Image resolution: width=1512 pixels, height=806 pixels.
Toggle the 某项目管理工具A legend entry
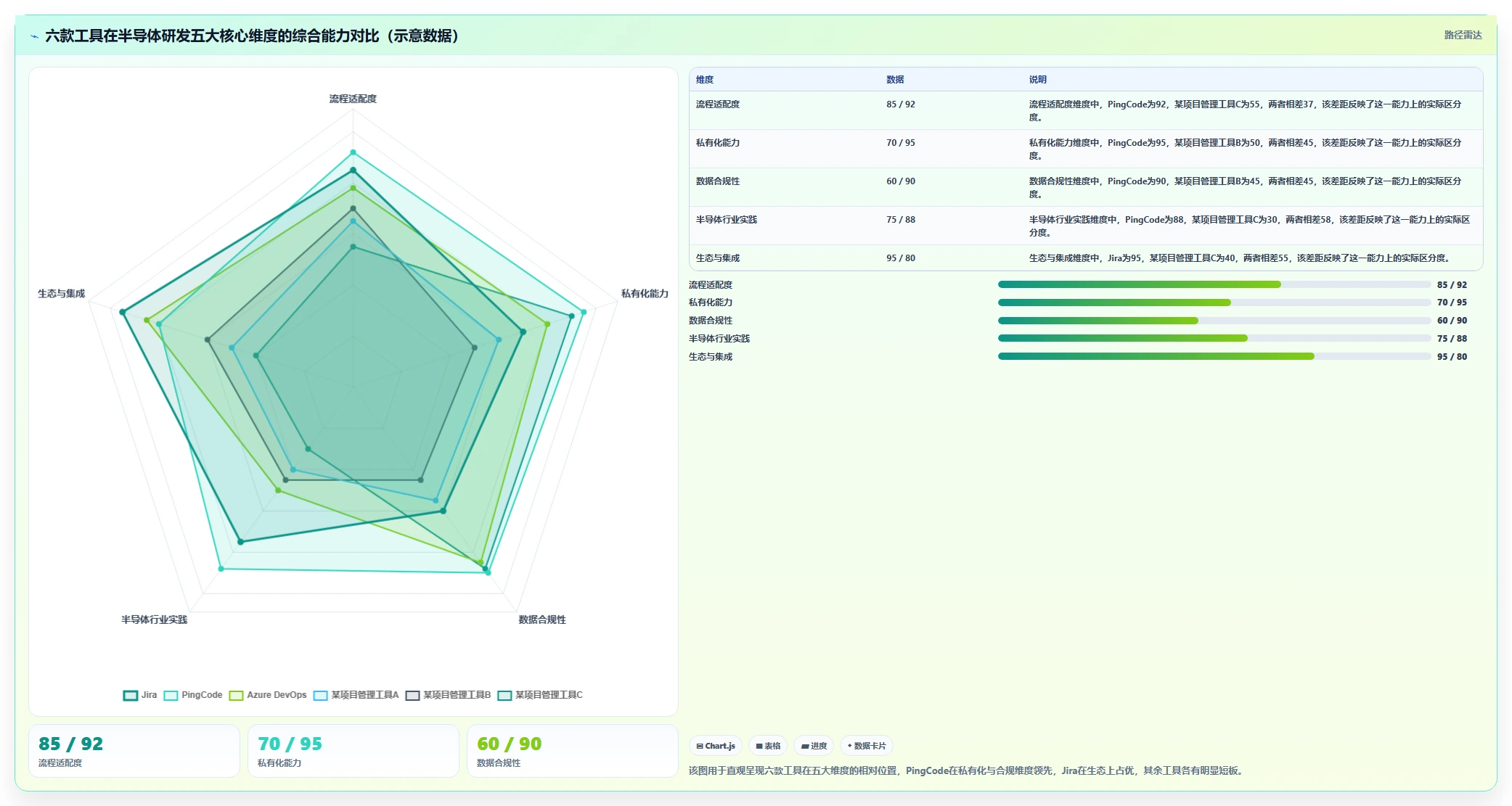[x=356, y=695]
